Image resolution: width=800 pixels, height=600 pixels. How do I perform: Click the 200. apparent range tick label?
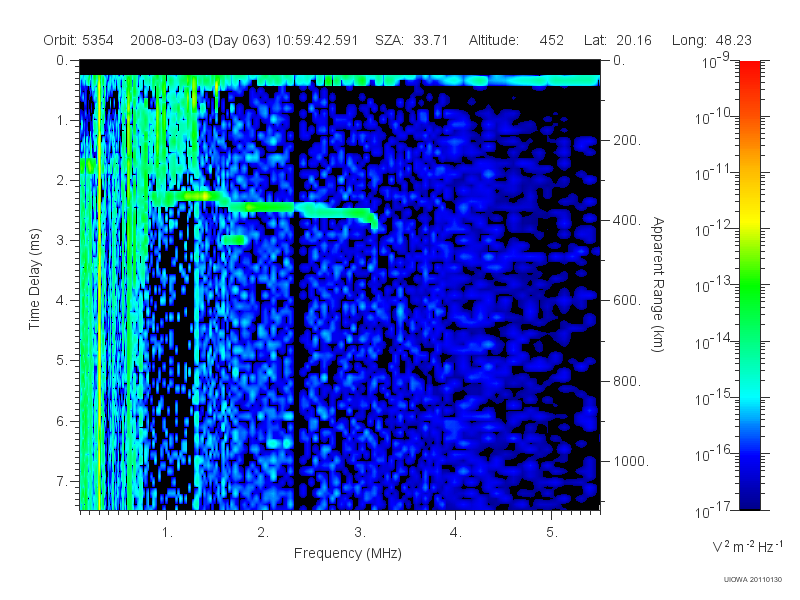point(627,140)
